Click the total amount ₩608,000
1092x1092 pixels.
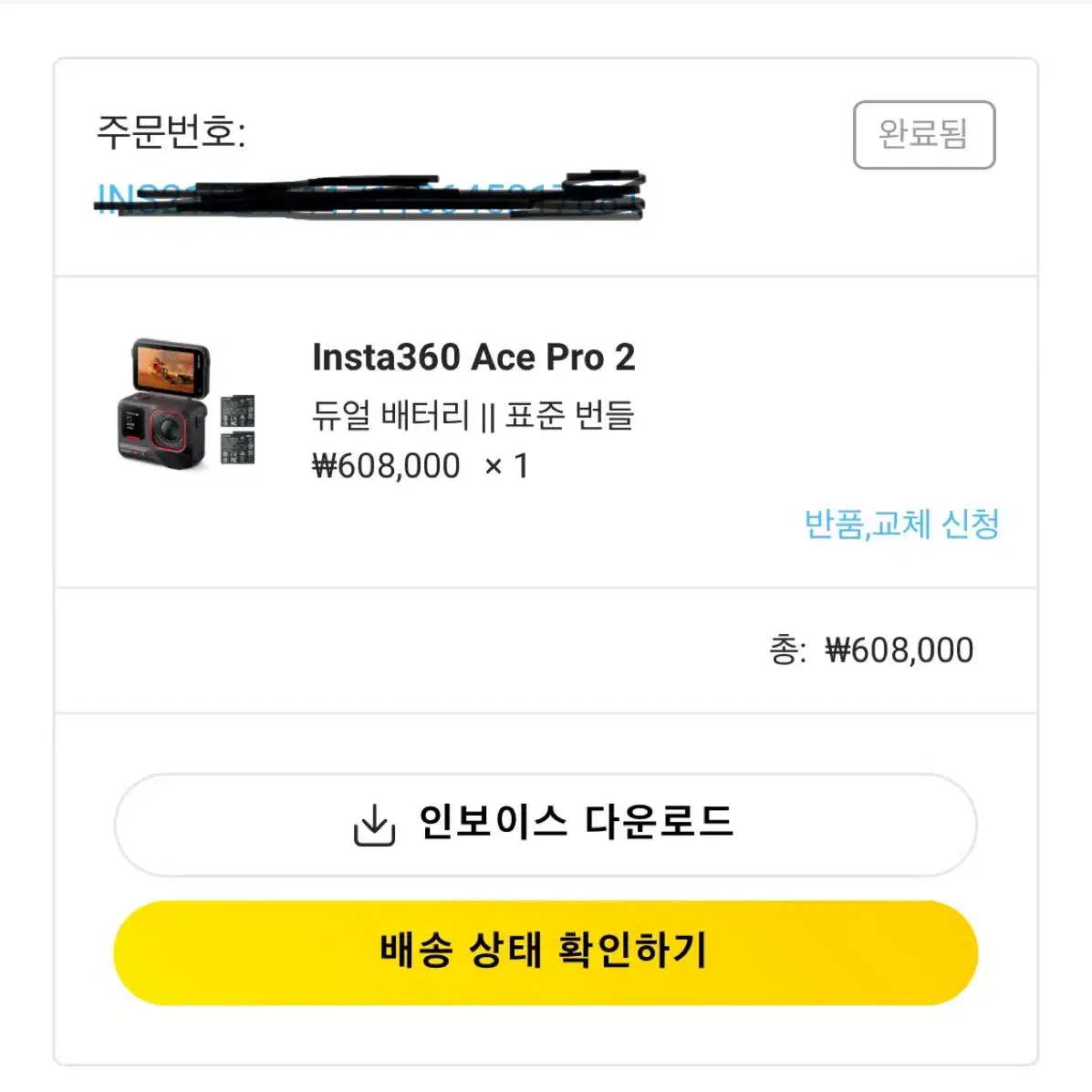[x=900, y=650]
